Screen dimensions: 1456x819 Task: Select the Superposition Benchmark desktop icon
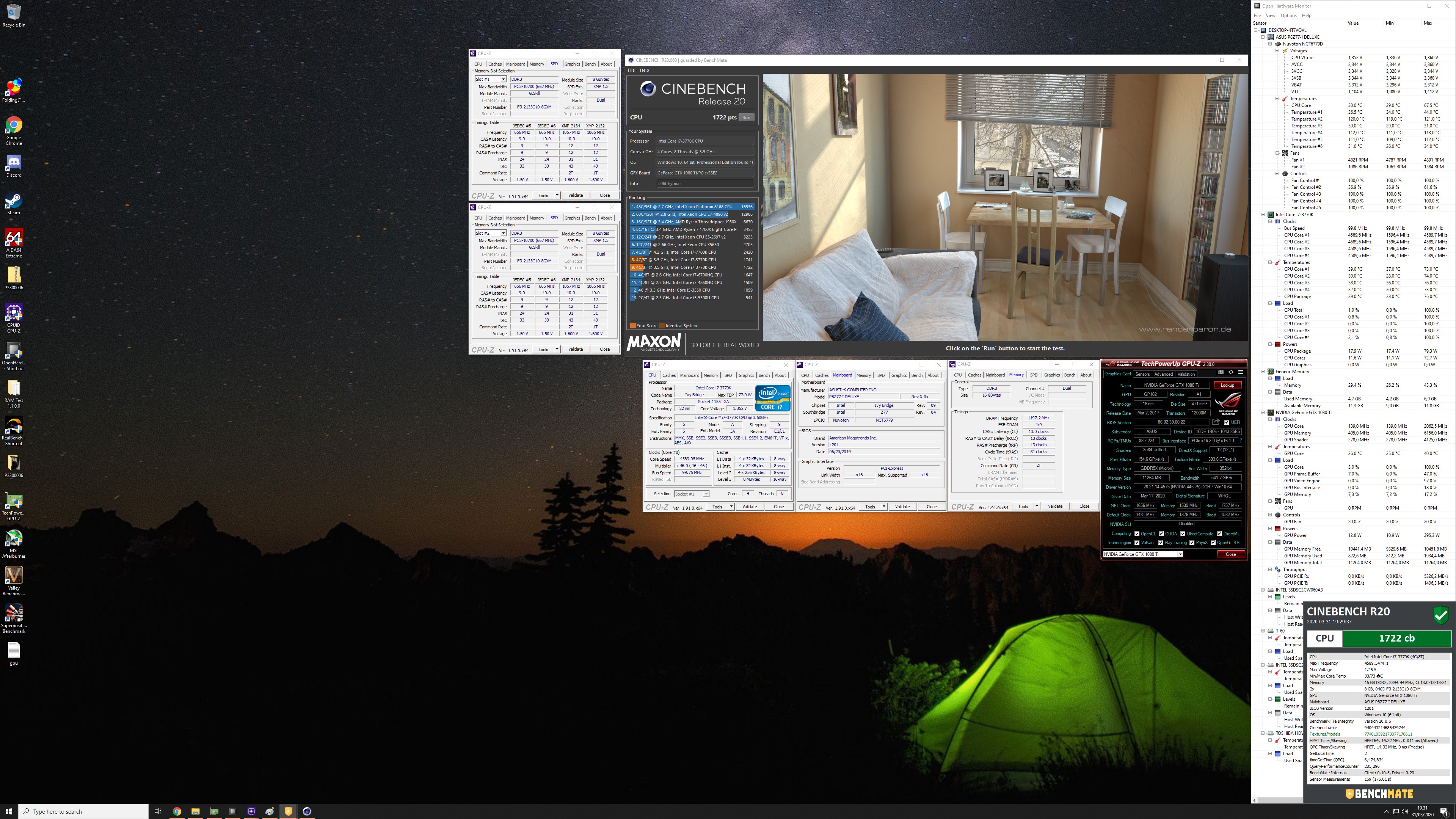coord(14,619)
